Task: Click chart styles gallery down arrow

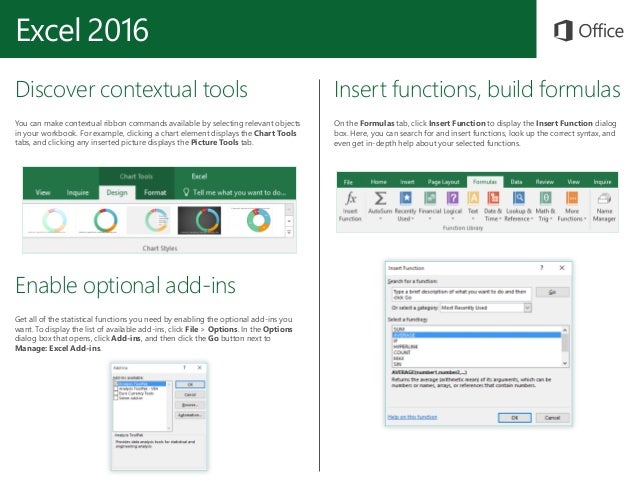Action: (289, 221)
